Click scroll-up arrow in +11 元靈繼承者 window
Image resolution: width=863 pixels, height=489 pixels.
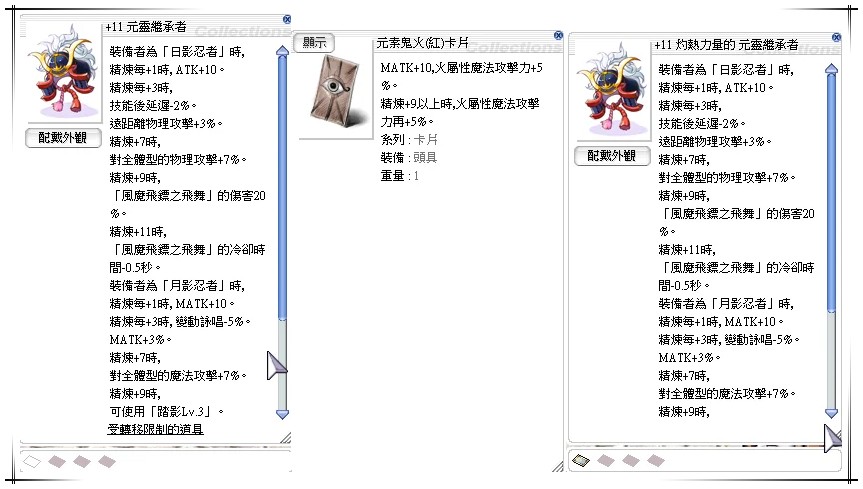(282, 51)
